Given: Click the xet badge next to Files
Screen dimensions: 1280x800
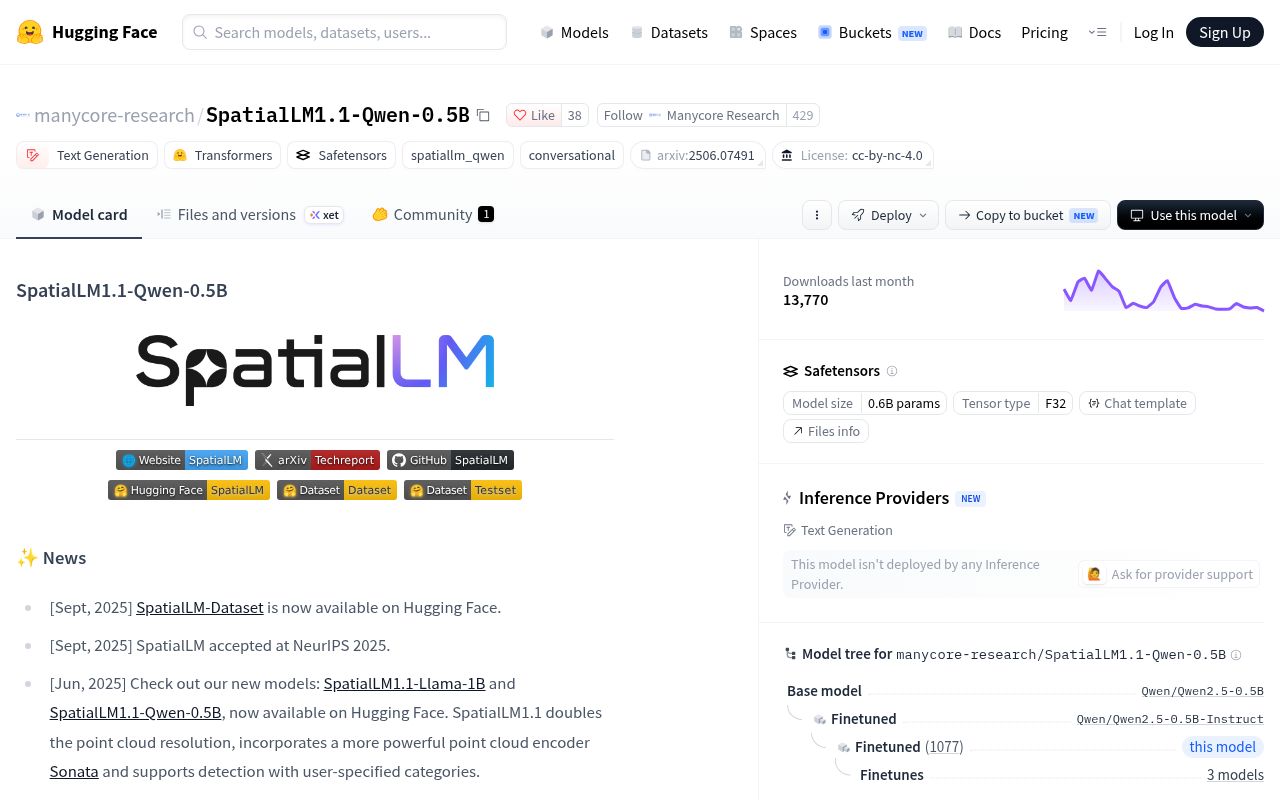Looking at the screenshot, I should (324, 215).
